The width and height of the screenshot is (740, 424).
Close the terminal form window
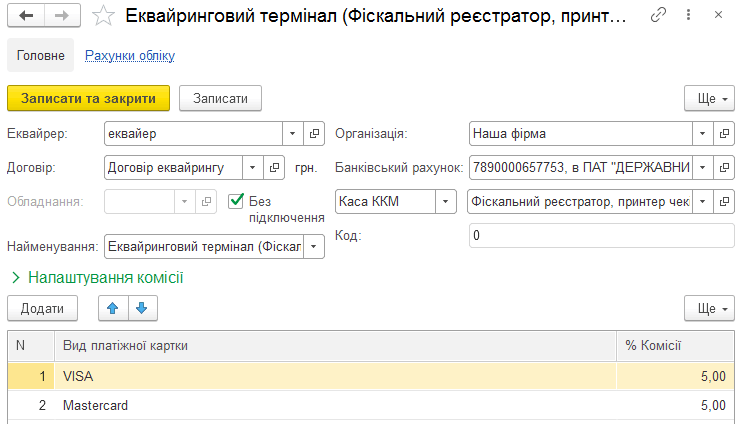pyautogui.click(x=718, y=15)
